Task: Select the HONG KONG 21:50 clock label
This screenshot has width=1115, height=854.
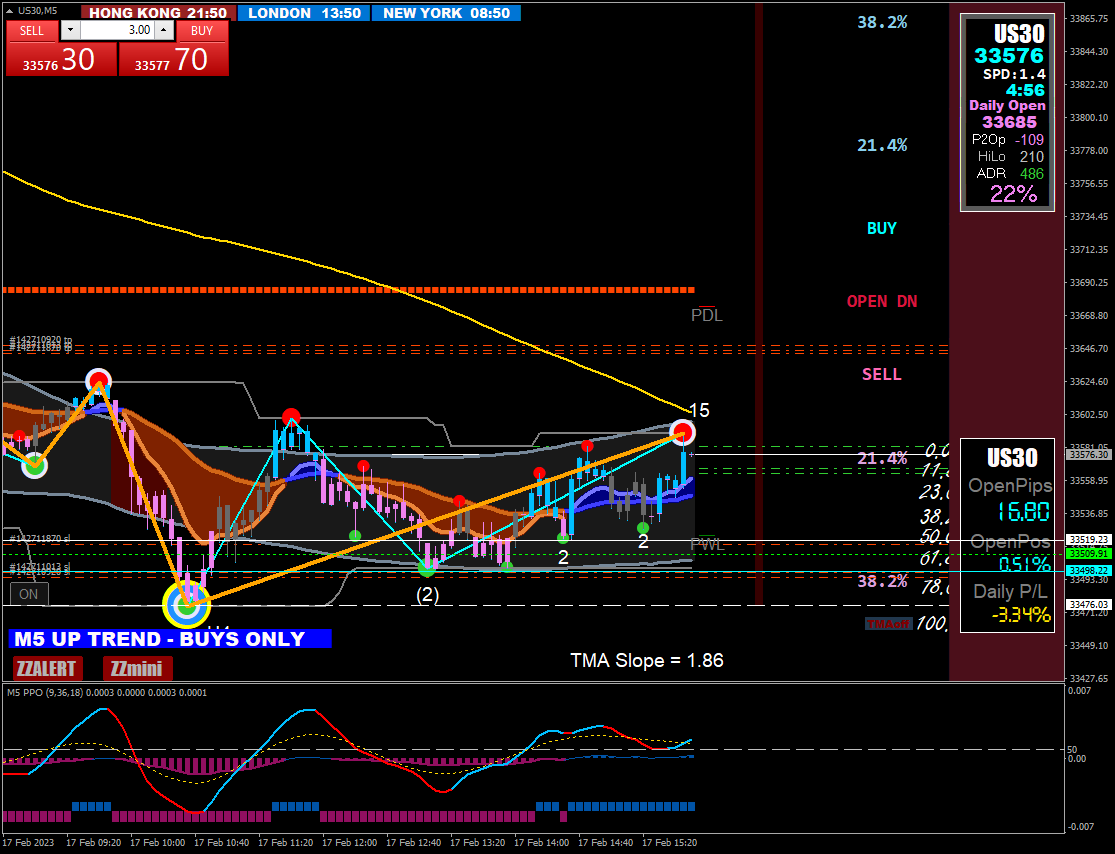Action: [x=158, y=13]
